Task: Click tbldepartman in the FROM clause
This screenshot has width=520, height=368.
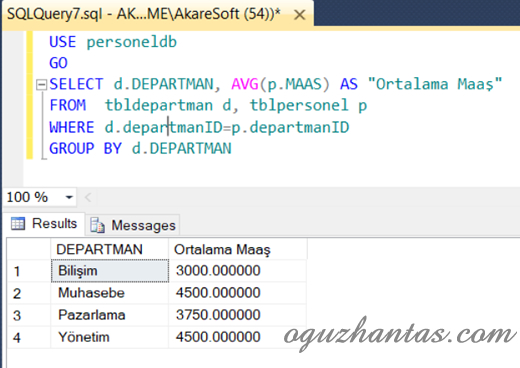Action: coord(159,106)
